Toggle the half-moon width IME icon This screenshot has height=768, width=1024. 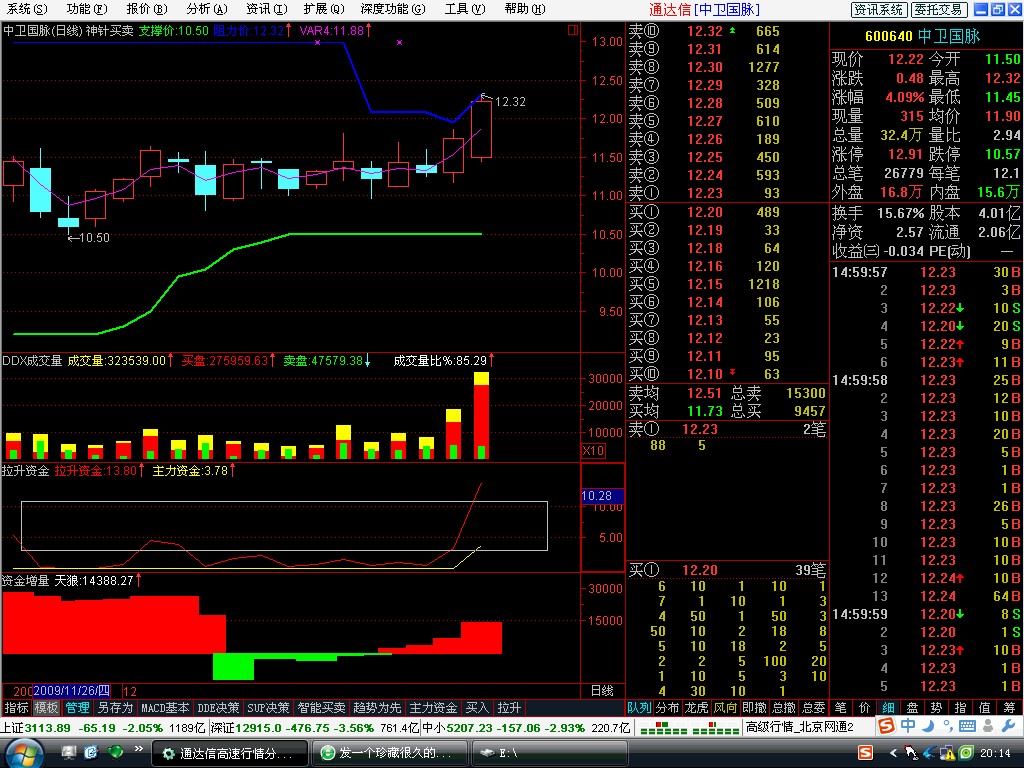click(929, 726)
